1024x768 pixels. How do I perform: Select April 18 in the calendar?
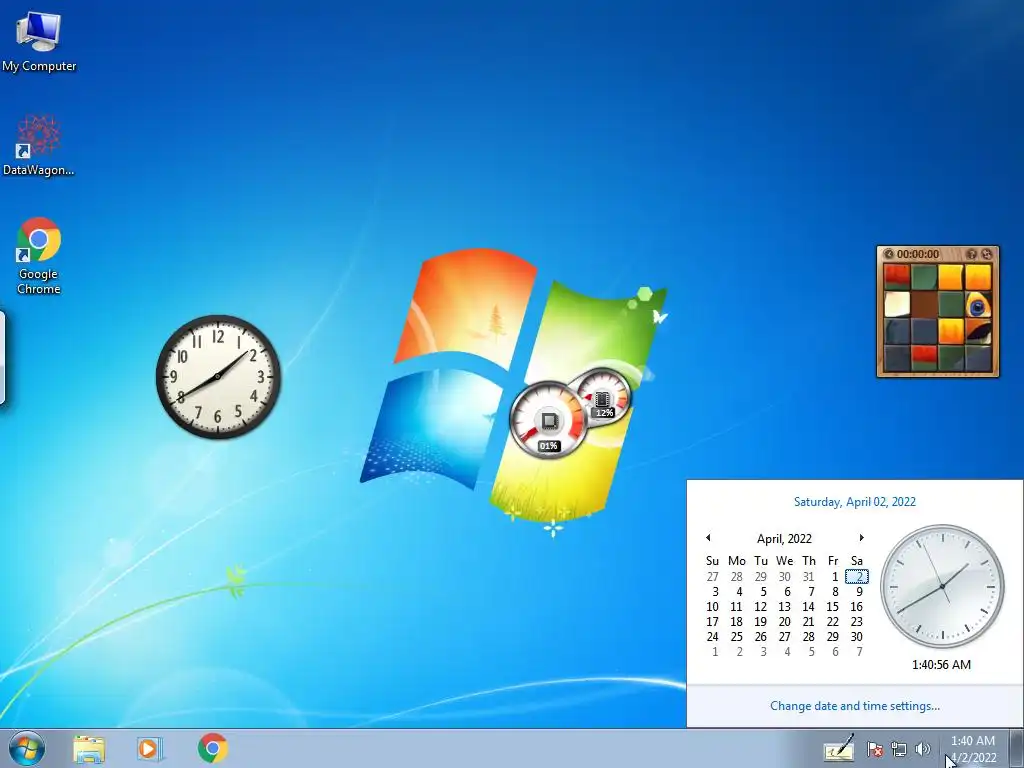point(737,622)
